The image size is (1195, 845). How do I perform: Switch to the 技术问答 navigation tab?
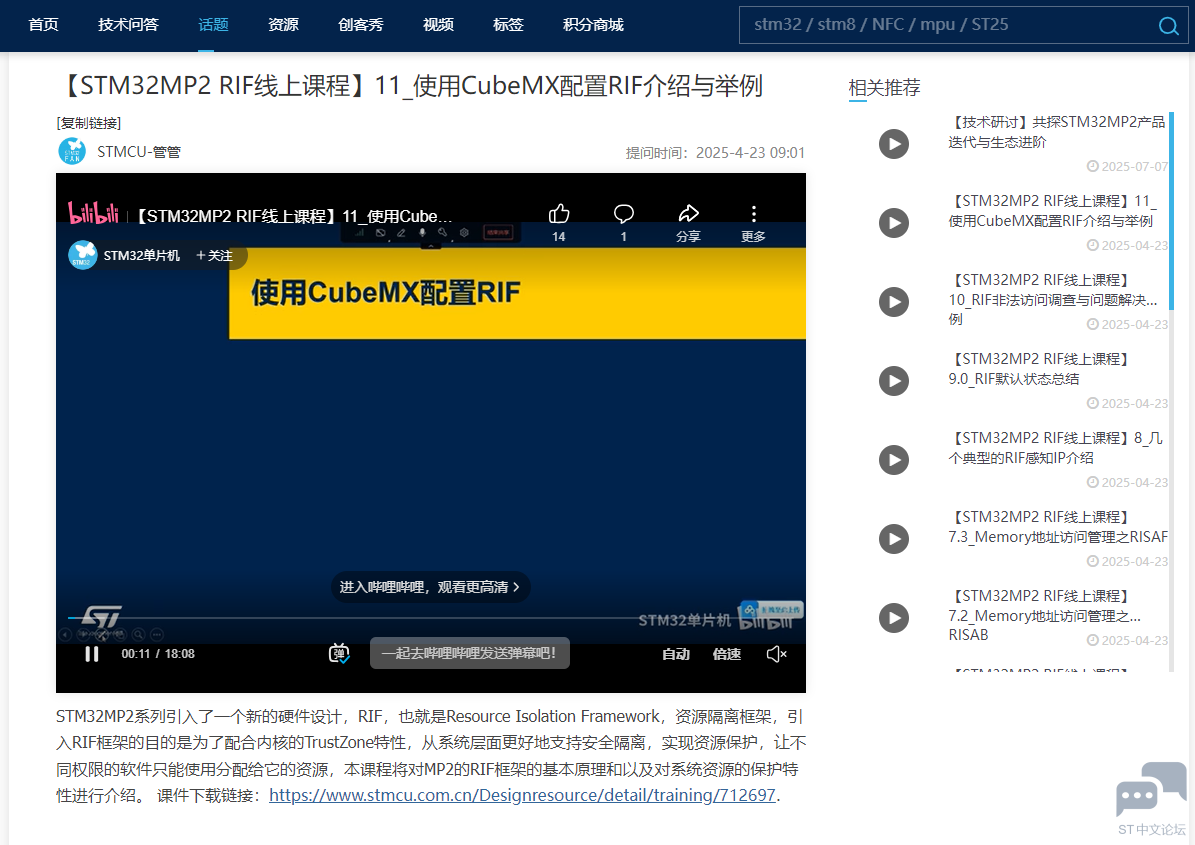(128, 25)
